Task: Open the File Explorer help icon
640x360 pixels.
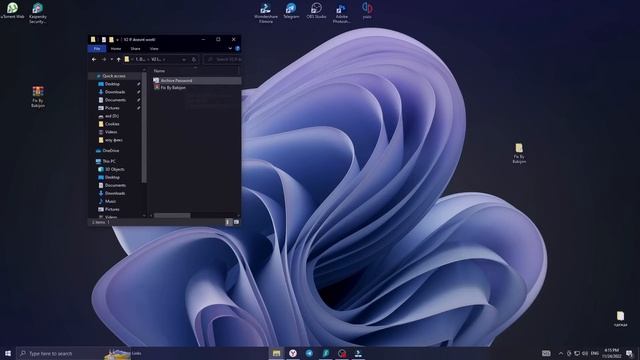Action: click(237, 49)
